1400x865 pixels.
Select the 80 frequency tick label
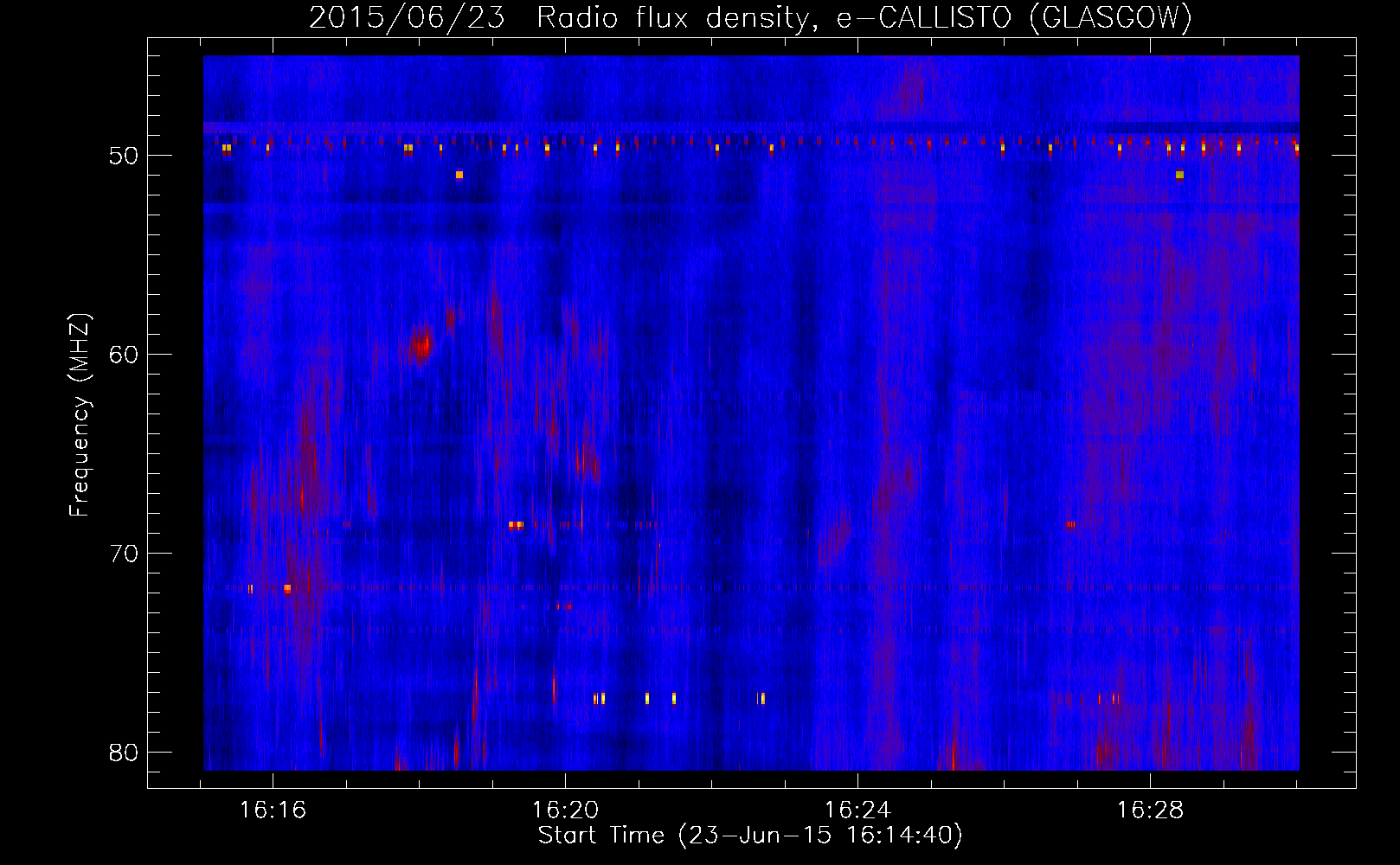[124, 753]
